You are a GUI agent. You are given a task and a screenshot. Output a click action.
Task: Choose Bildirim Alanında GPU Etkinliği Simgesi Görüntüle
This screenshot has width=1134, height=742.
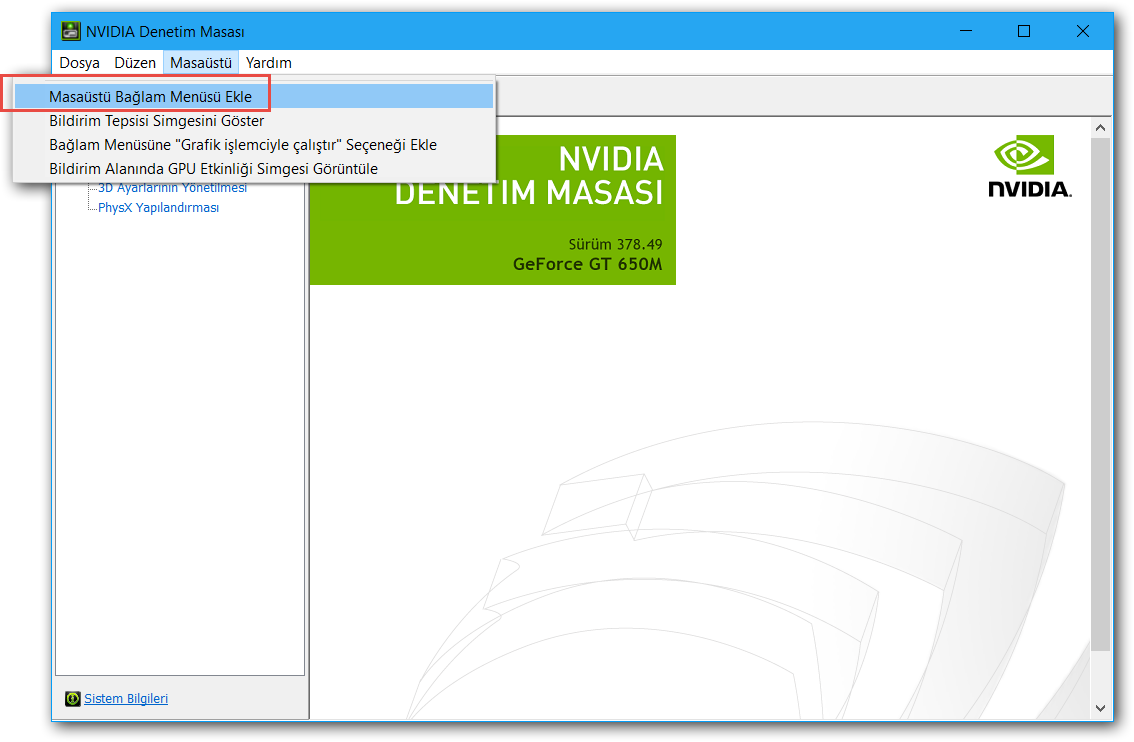click(254, 169)
